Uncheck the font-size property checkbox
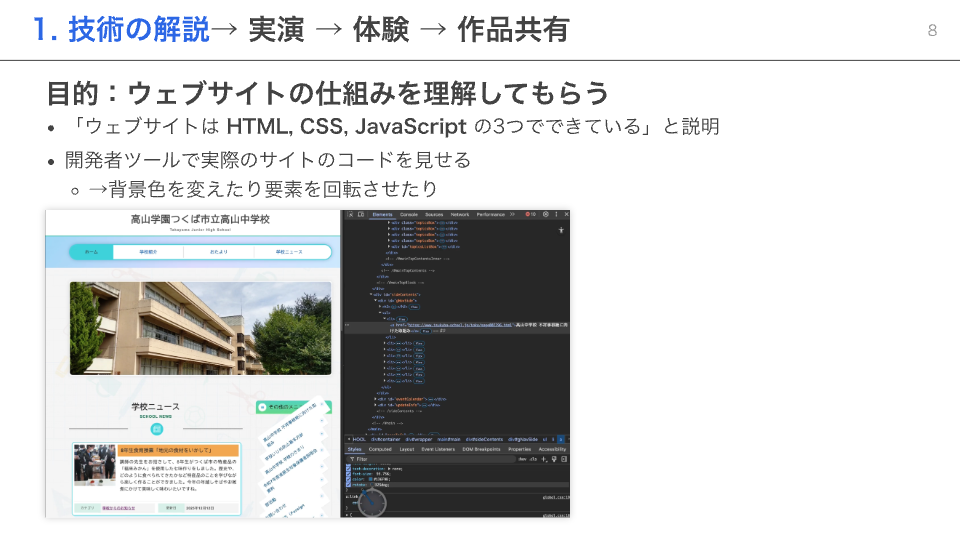 click(x=348, y=474)
